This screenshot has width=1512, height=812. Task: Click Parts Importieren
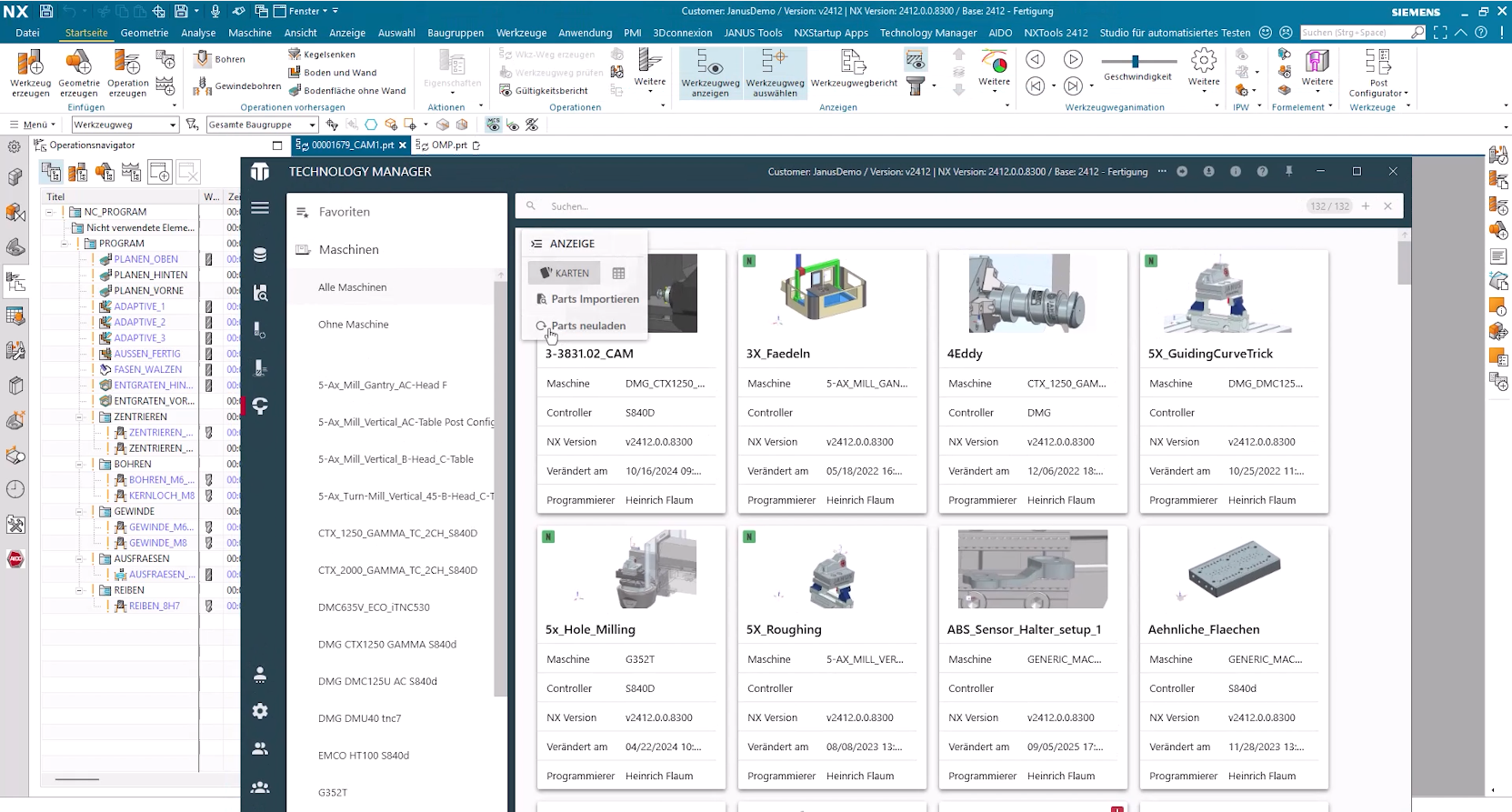pyautogui.click(x=586, y=299)
